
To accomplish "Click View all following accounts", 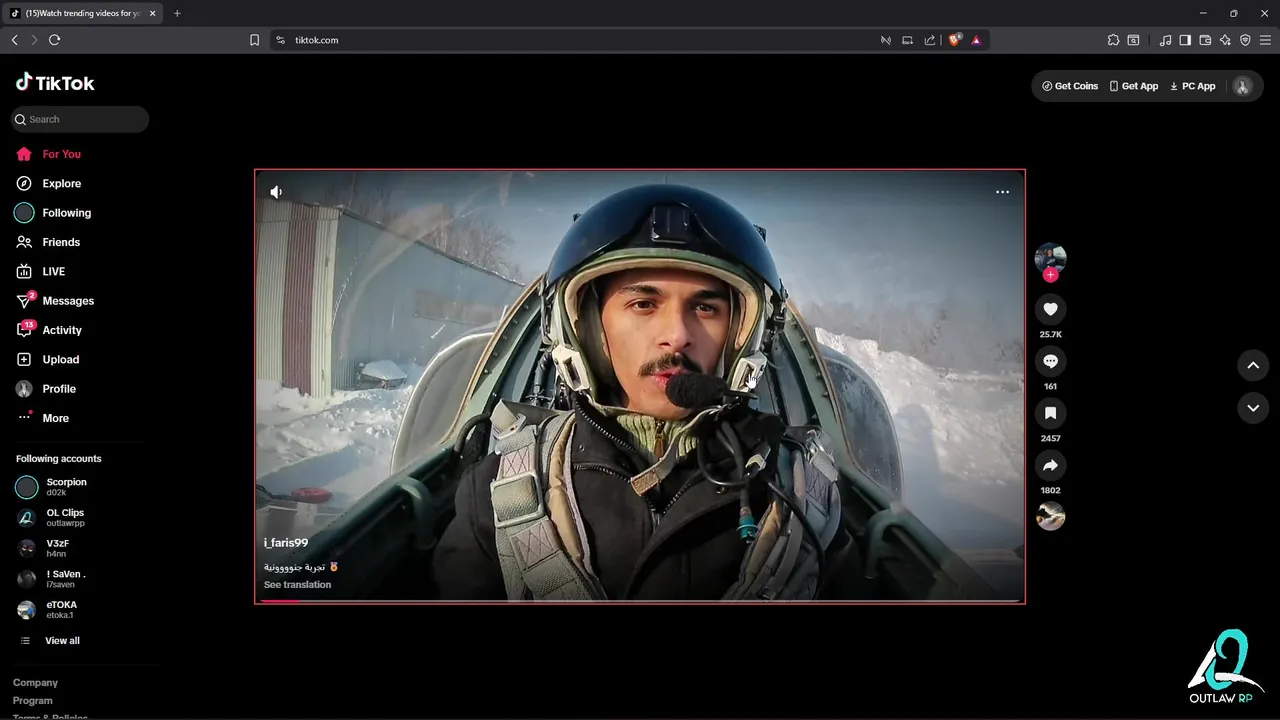I will tap(50, 641).
